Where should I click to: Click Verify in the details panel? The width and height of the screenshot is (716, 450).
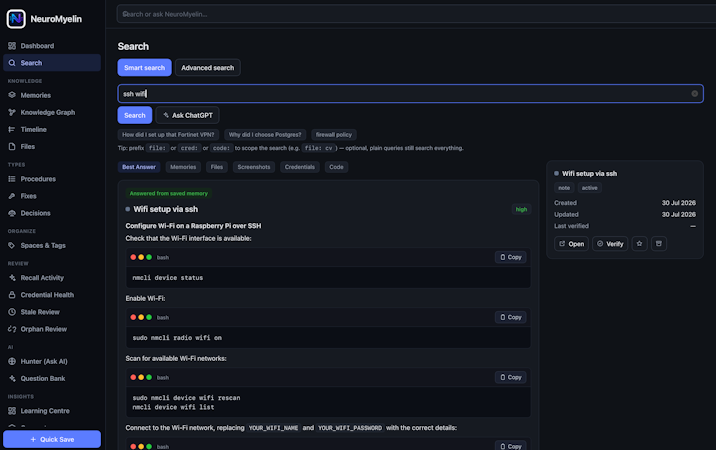point(610,244)
